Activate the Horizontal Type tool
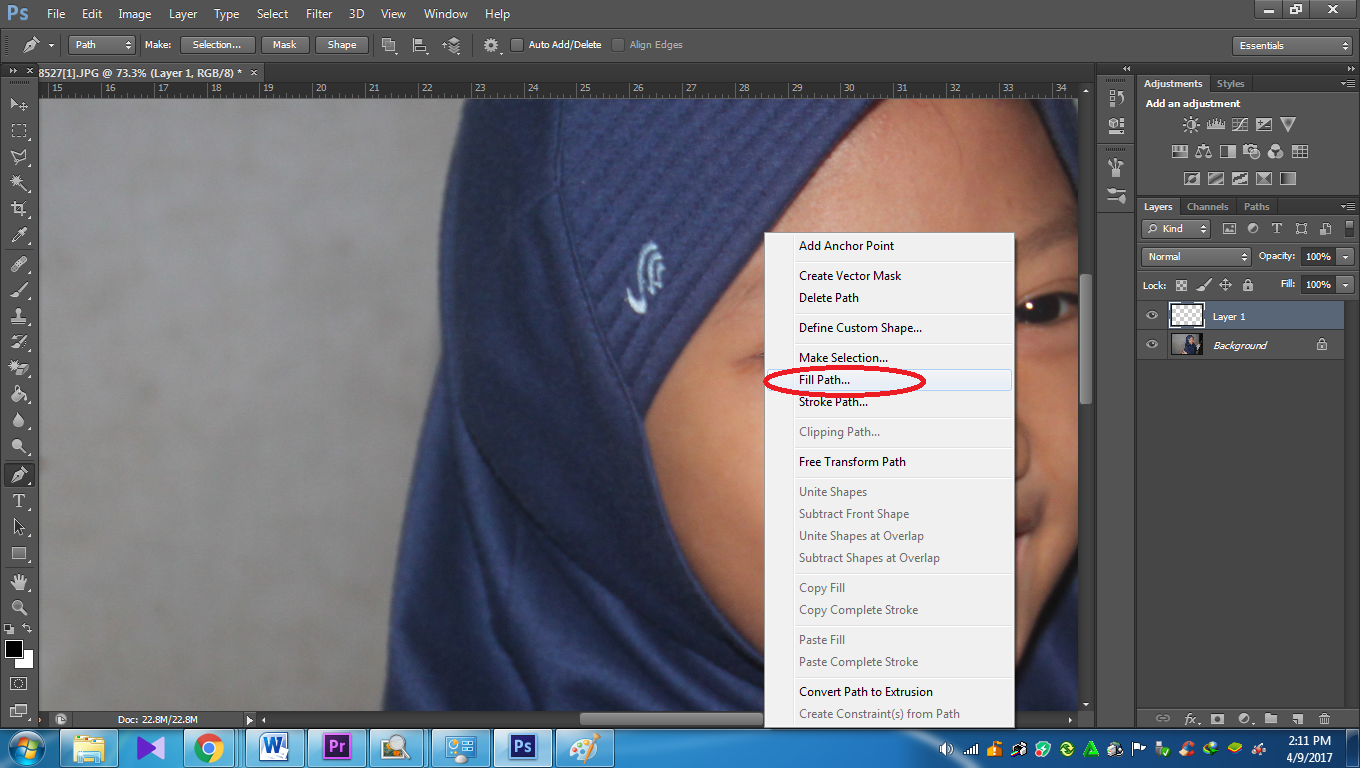The image size is (1360, 768). tap(18, 501)
